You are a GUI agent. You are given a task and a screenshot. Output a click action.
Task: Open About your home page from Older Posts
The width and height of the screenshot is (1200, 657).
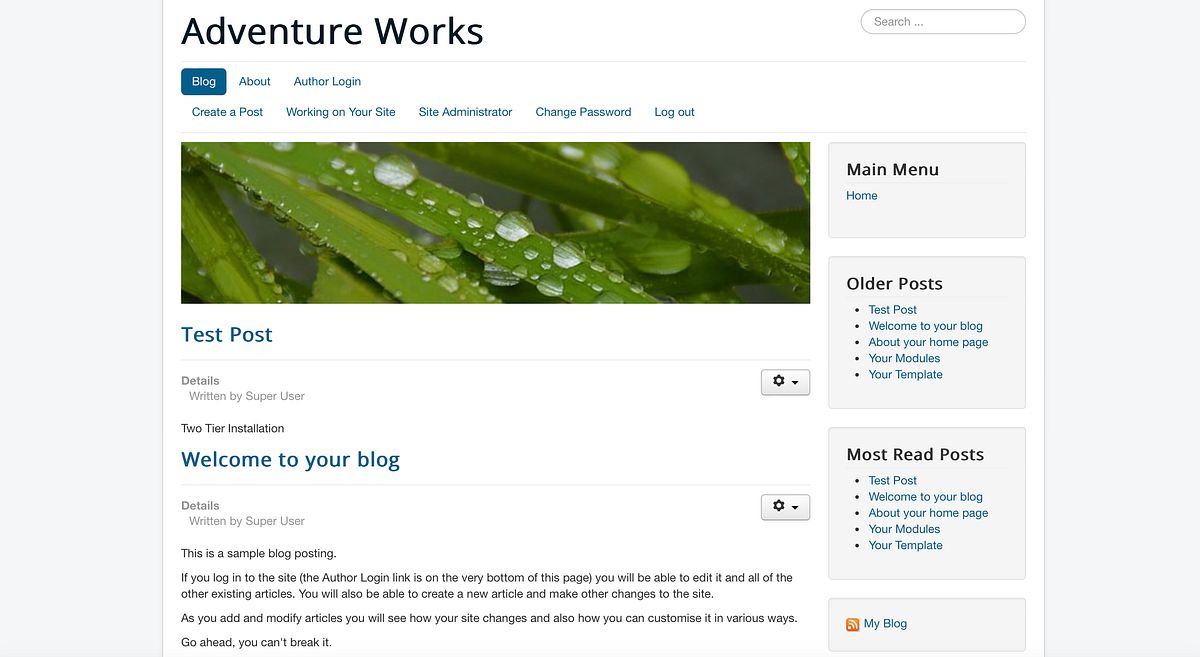click(x=928, y=341)
